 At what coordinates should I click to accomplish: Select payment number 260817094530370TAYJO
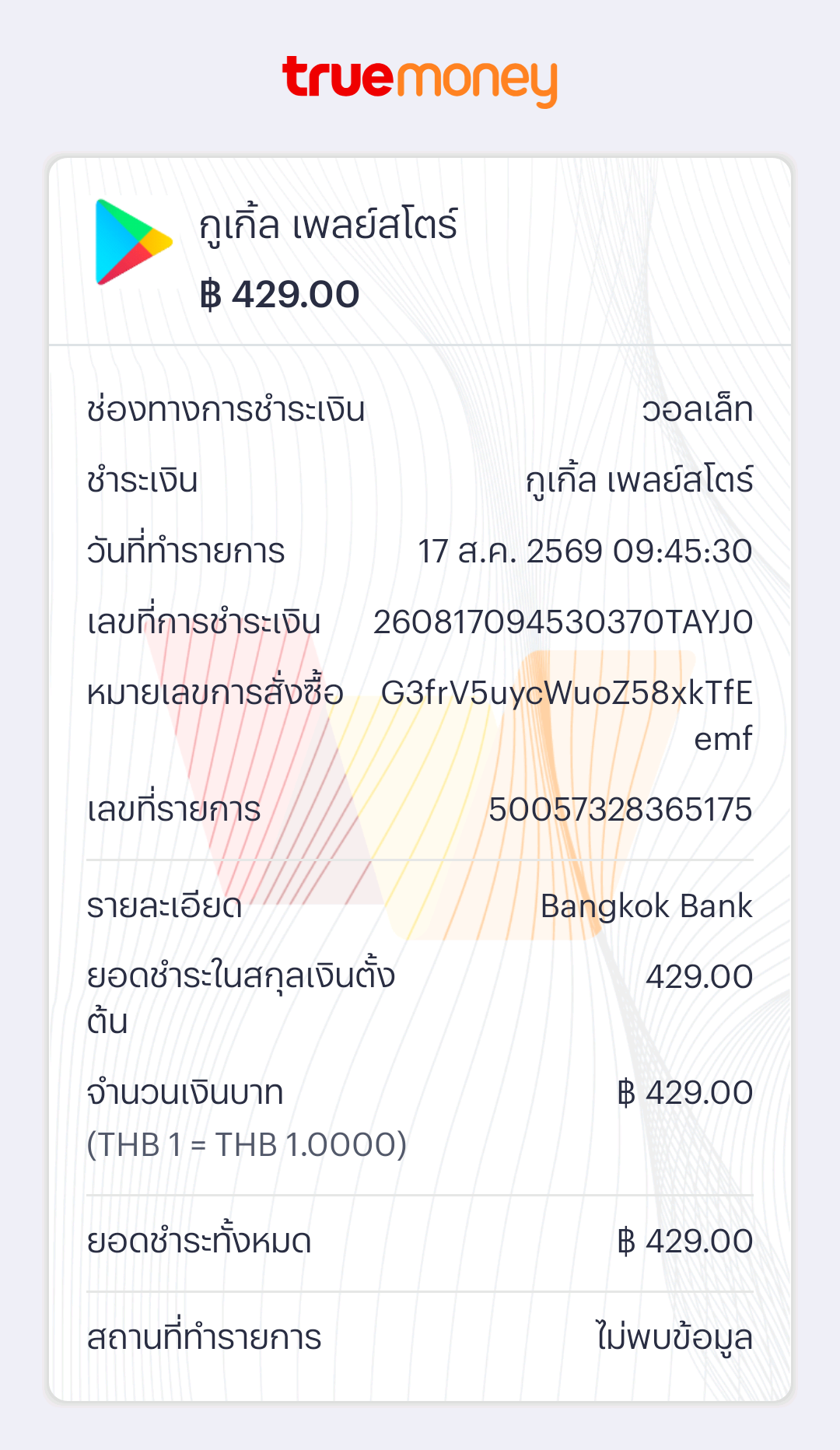(x=563, y=622)
